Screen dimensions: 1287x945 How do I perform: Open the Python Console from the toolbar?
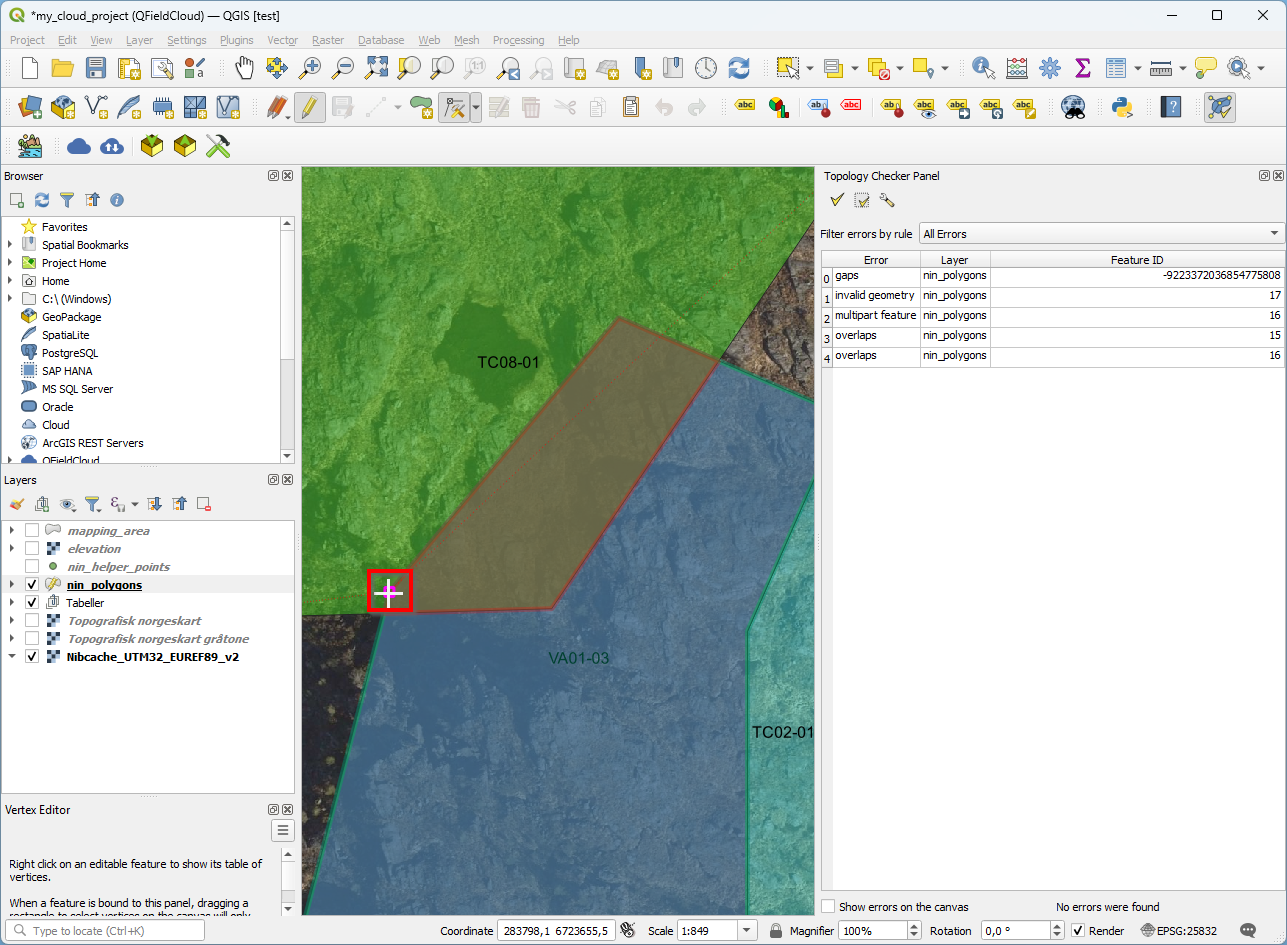point(1121,107)
